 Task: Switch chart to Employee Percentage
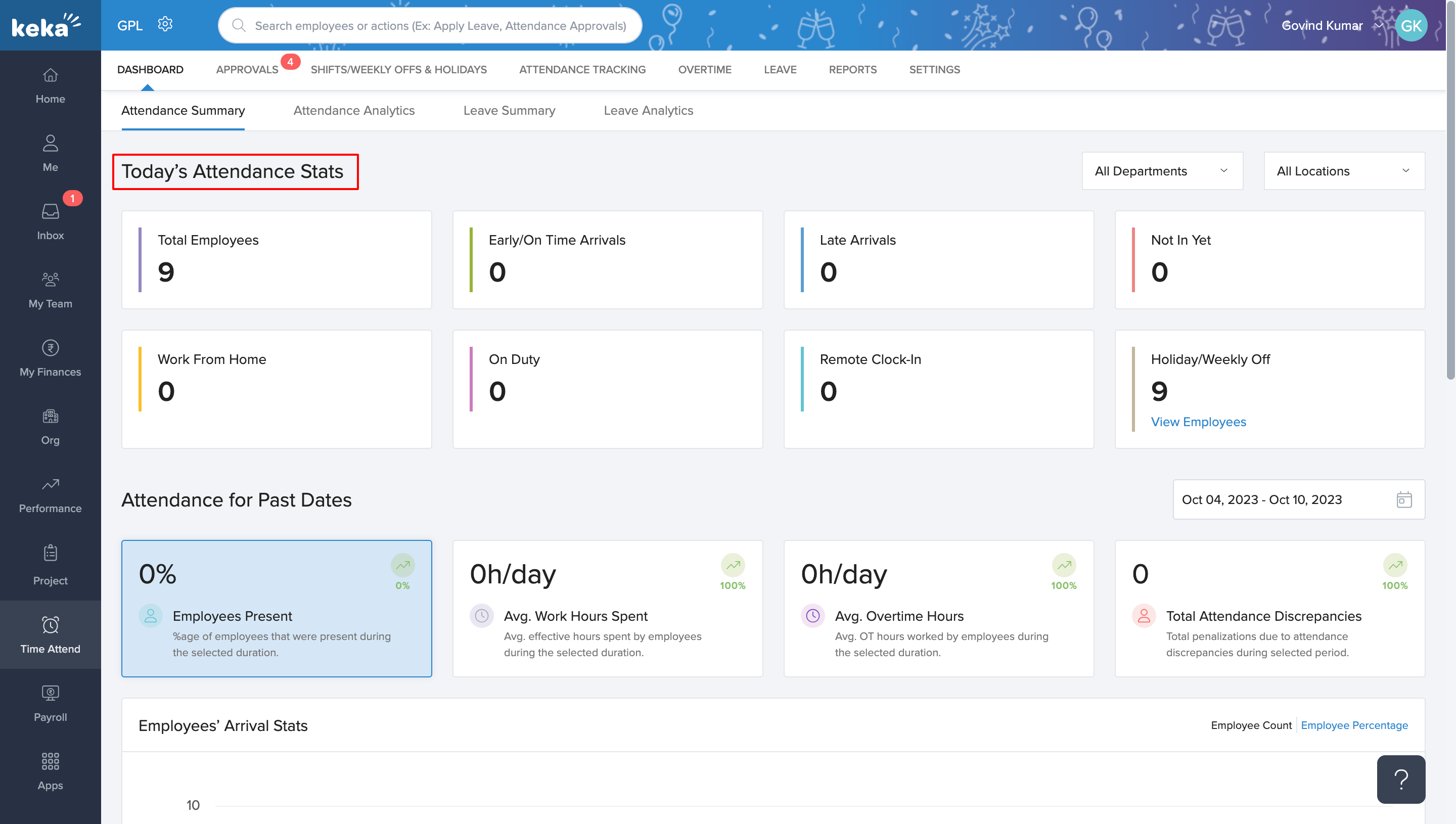[1353, 725]
